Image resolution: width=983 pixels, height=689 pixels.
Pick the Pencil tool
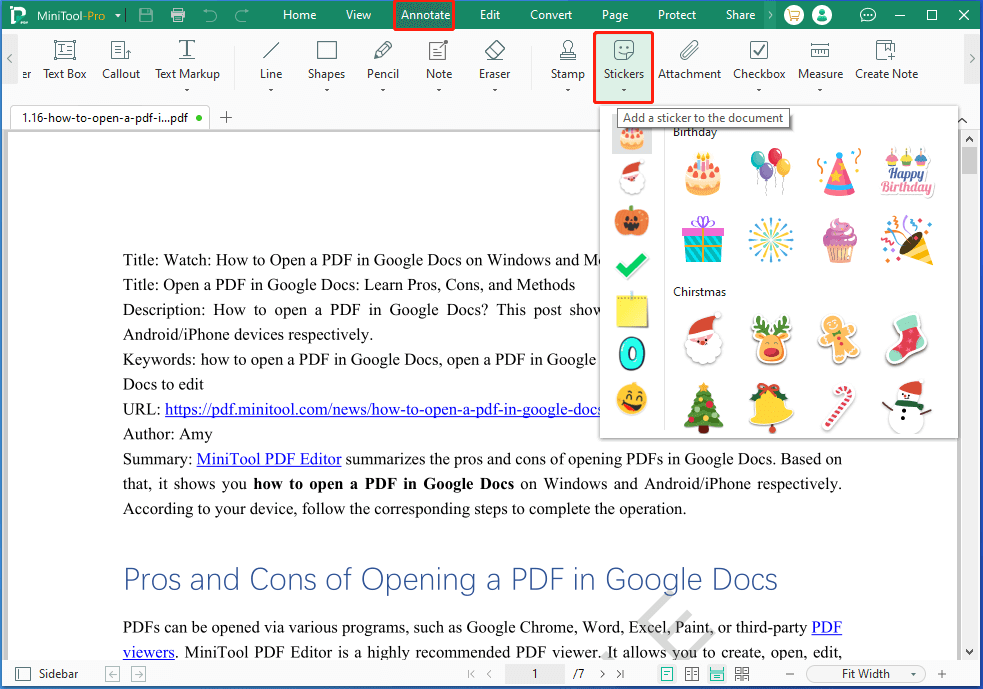point(382,65)
